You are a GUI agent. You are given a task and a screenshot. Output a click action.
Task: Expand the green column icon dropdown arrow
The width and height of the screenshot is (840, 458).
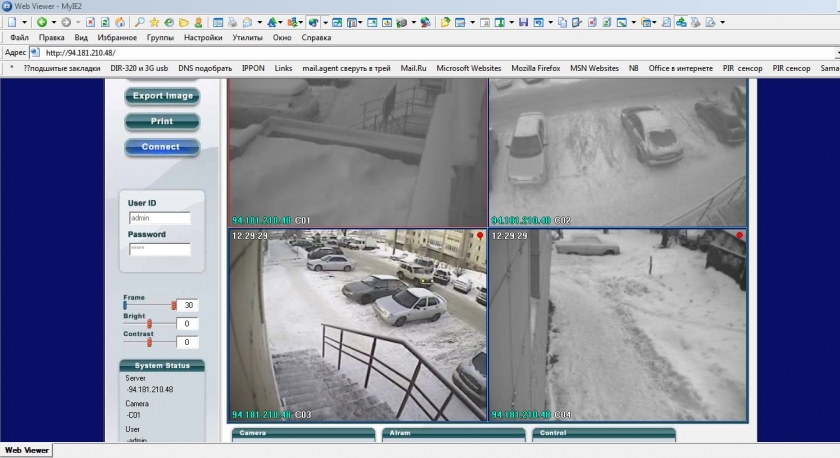coord(511,22)
